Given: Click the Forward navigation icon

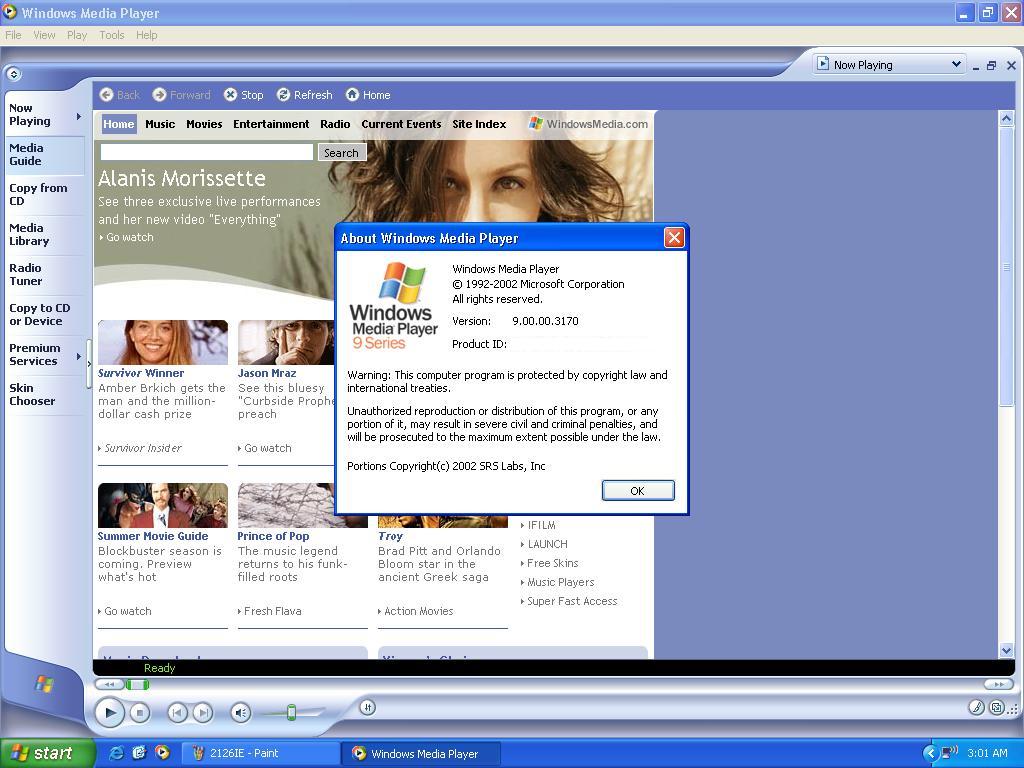Looking at the screenshot, I should [159, 95].
